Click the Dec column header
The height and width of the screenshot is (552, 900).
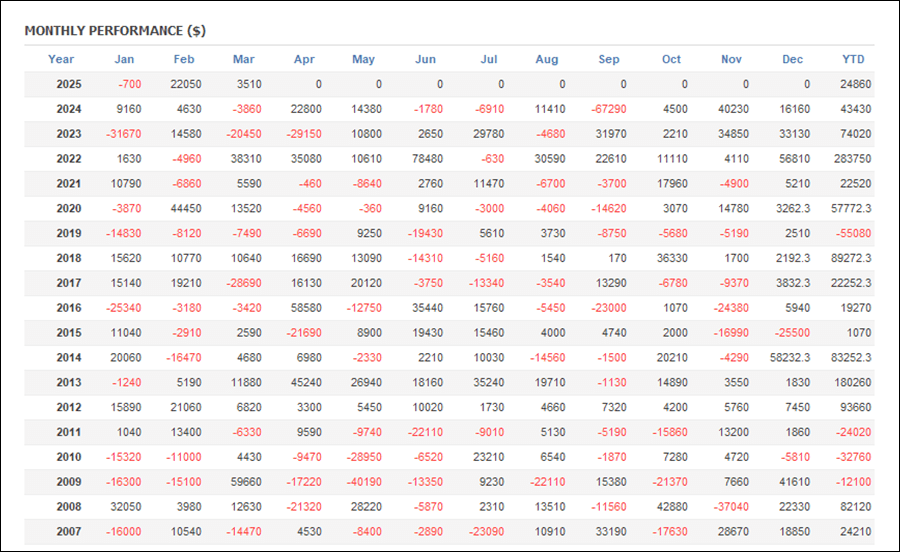792,59
